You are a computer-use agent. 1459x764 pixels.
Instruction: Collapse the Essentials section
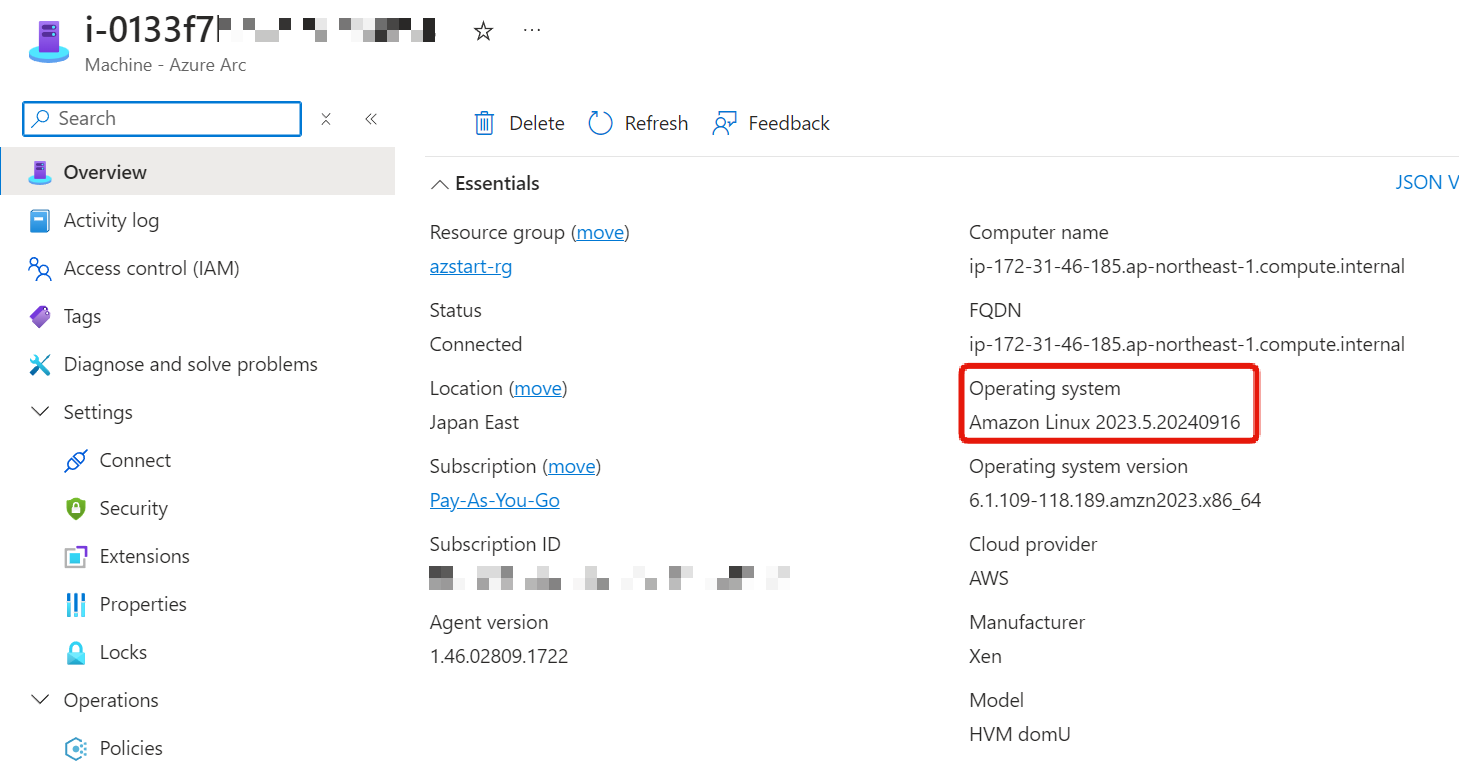click(485, 183)
